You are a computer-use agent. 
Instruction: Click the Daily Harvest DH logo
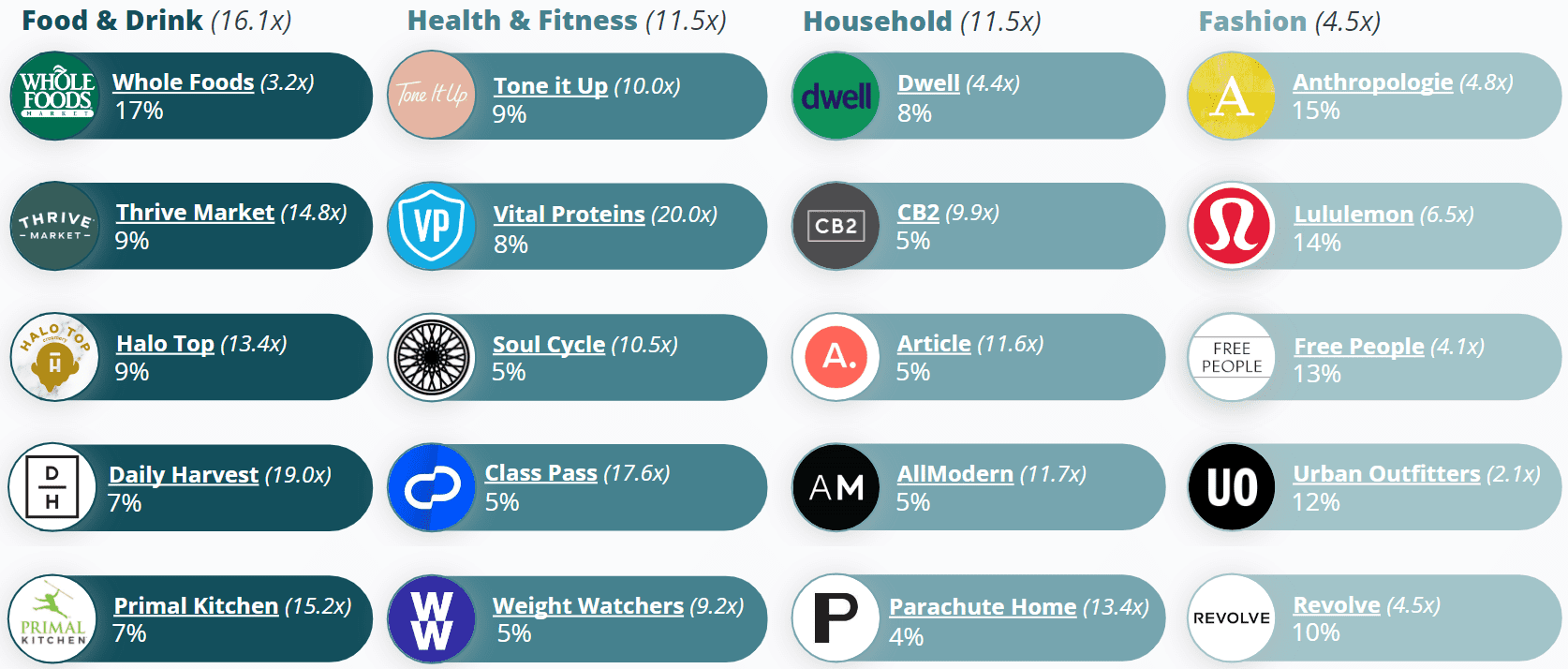[x=52, y=487]
